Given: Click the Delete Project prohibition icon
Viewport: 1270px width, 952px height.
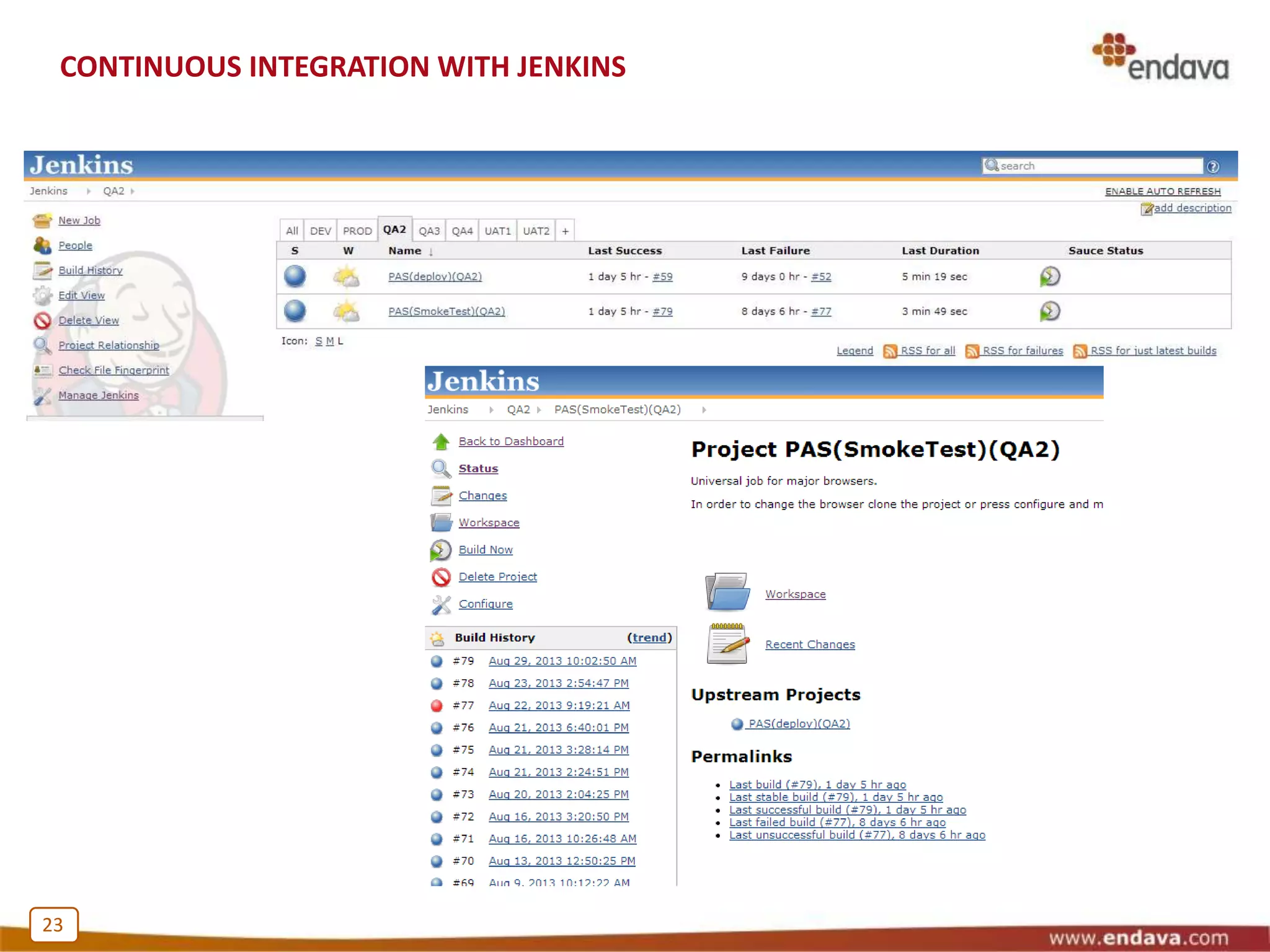Looking at the screenshot, I should [x=441, y=577].
